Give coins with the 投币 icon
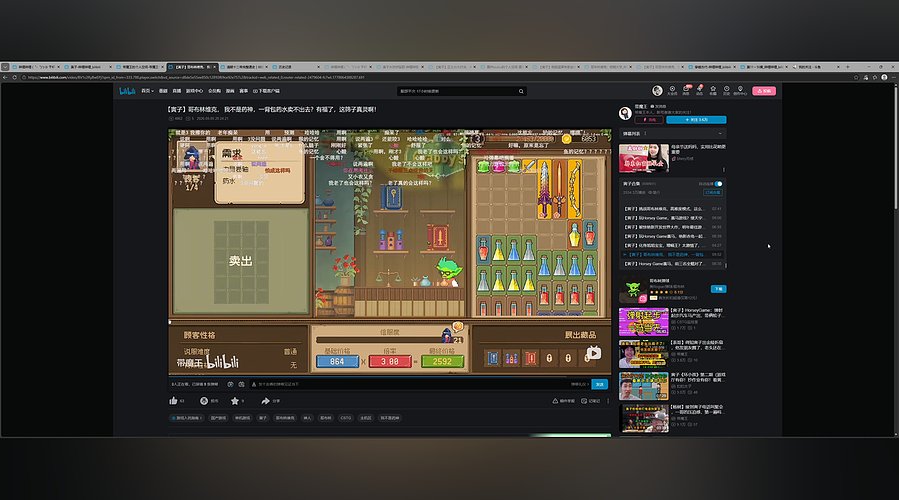Screen dimensions: 899x500 coord(204,401)
